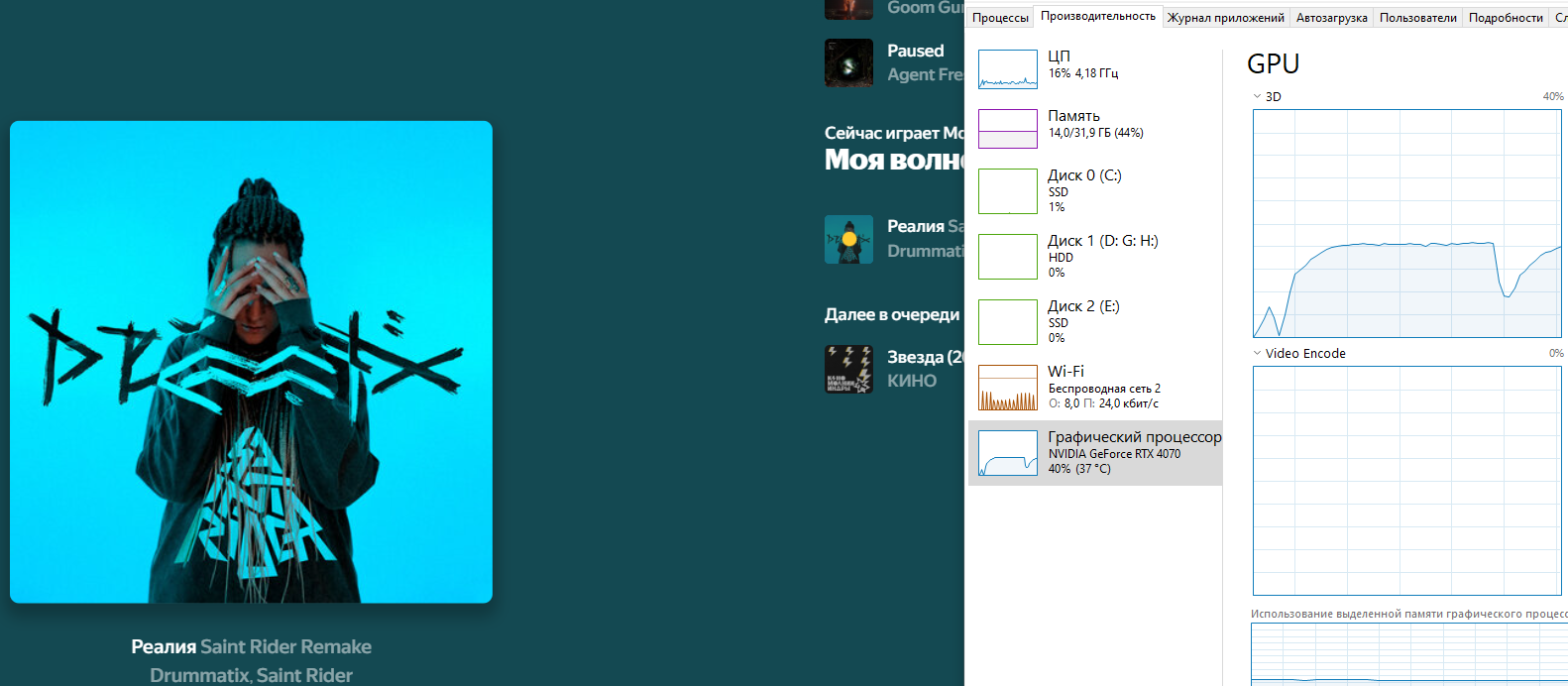Open artist link Drummatix, Saint Rider
Screen dimensions: 1568x686
pyautogui.click(x=251, y=675)
